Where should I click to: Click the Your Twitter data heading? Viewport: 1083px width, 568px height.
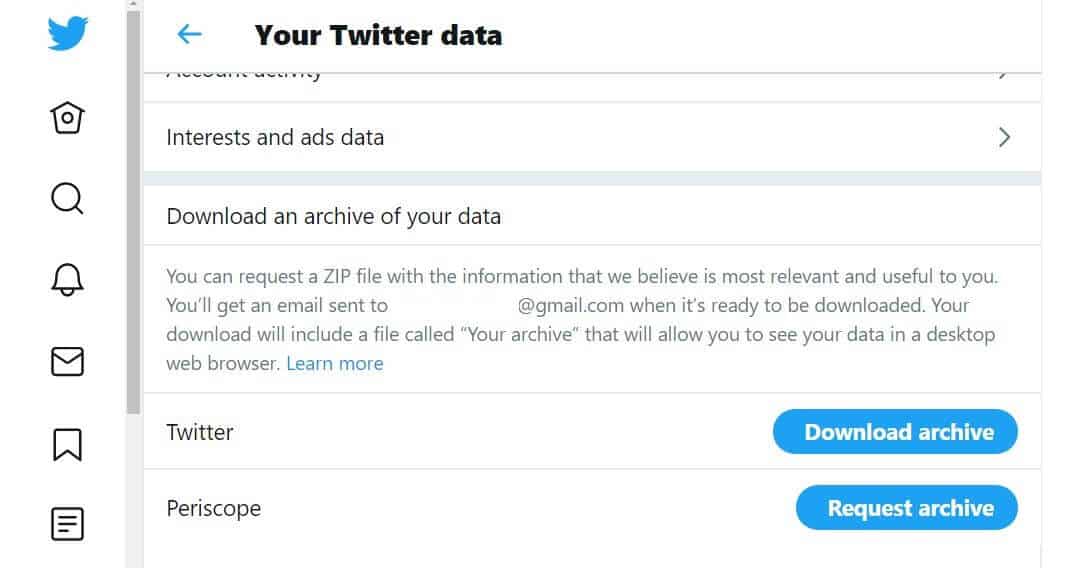[x=378, y=35]
